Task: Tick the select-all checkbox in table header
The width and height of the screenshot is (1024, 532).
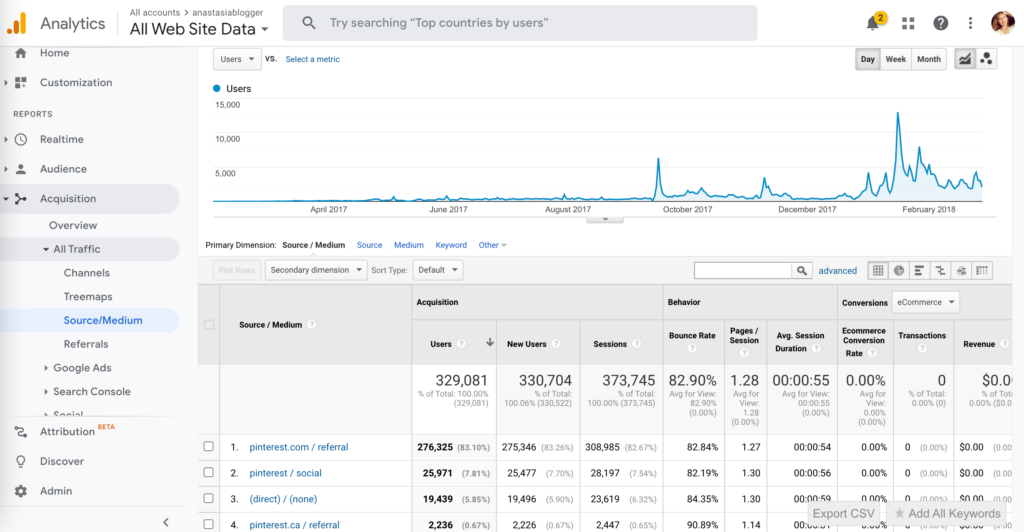Action: 209,324
